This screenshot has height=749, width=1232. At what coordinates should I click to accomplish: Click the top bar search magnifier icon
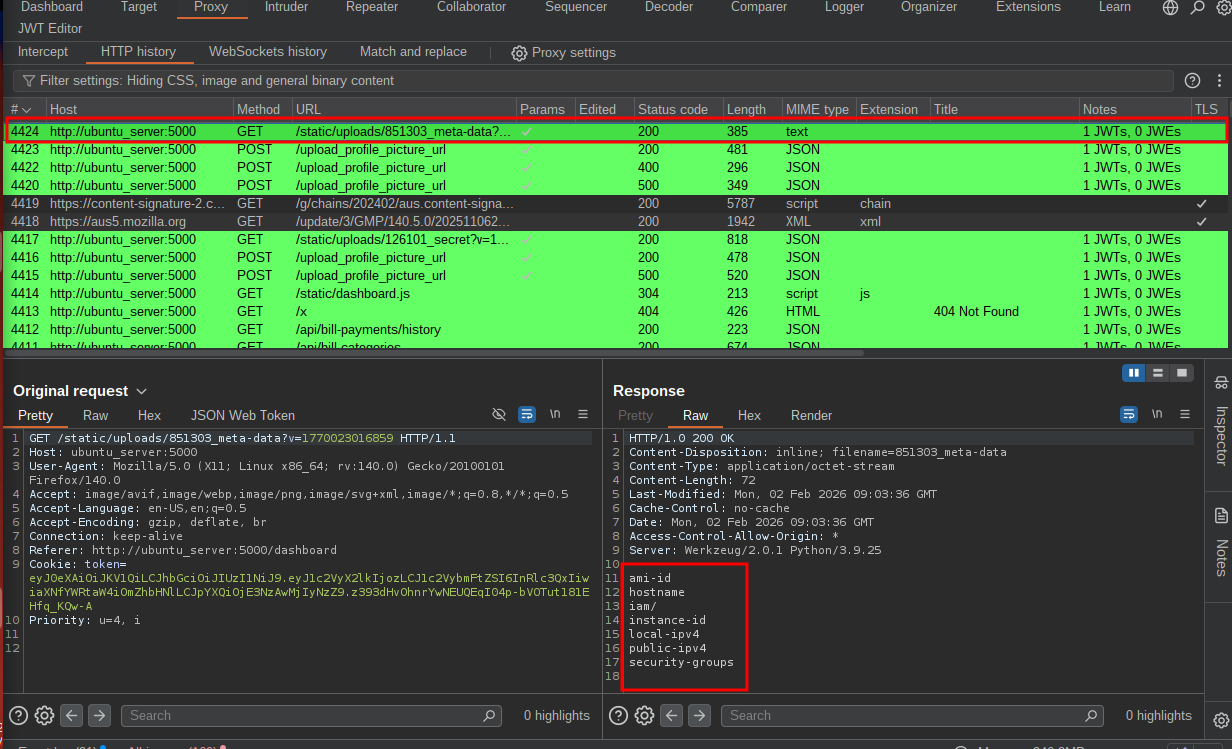pyautogui.click(x=1197, y=8)
